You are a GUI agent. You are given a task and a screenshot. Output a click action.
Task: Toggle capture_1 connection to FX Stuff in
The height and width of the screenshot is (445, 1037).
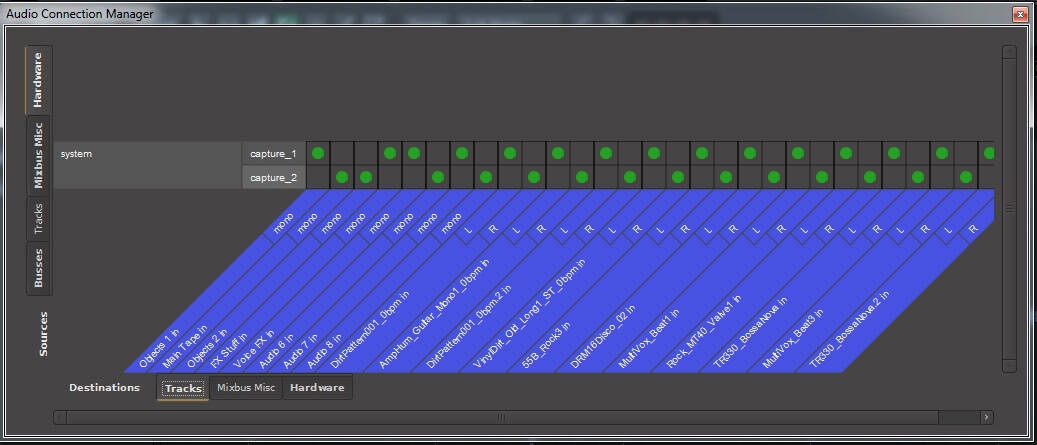[390, 153]
